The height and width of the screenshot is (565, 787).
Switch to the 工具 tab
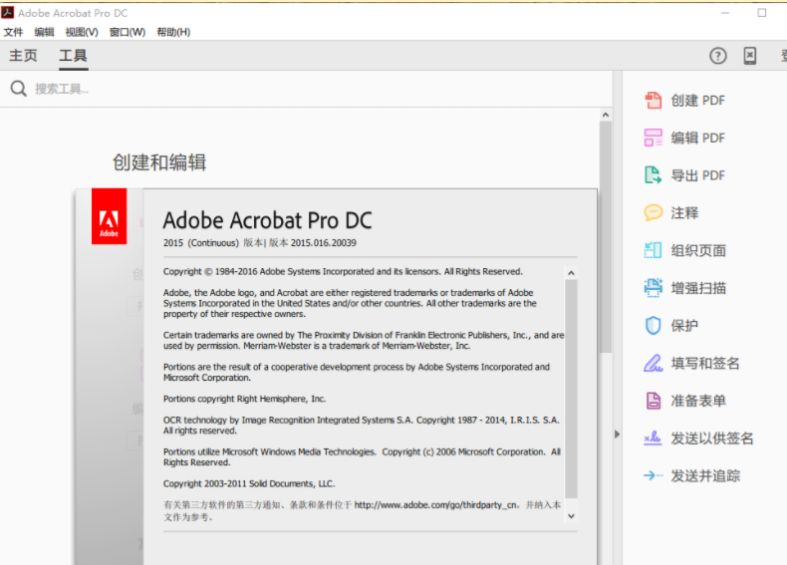click(73, 55)
